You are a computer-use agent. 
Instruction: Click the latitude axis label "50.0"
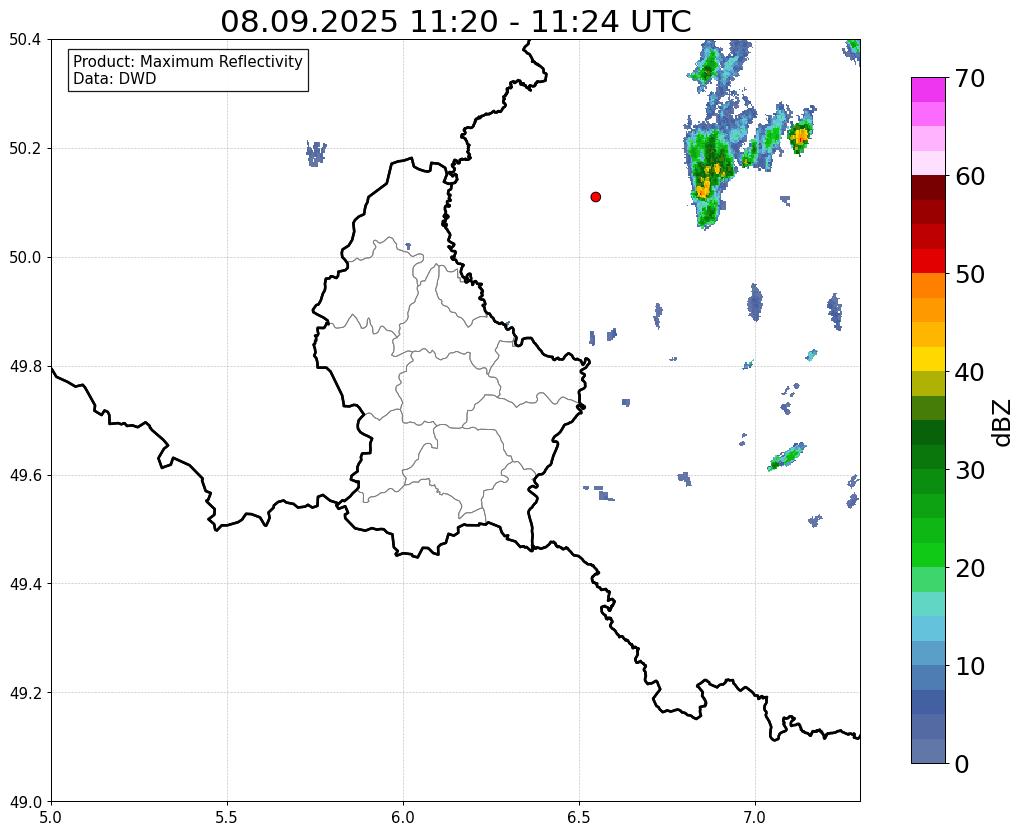(x=25, y=257)
